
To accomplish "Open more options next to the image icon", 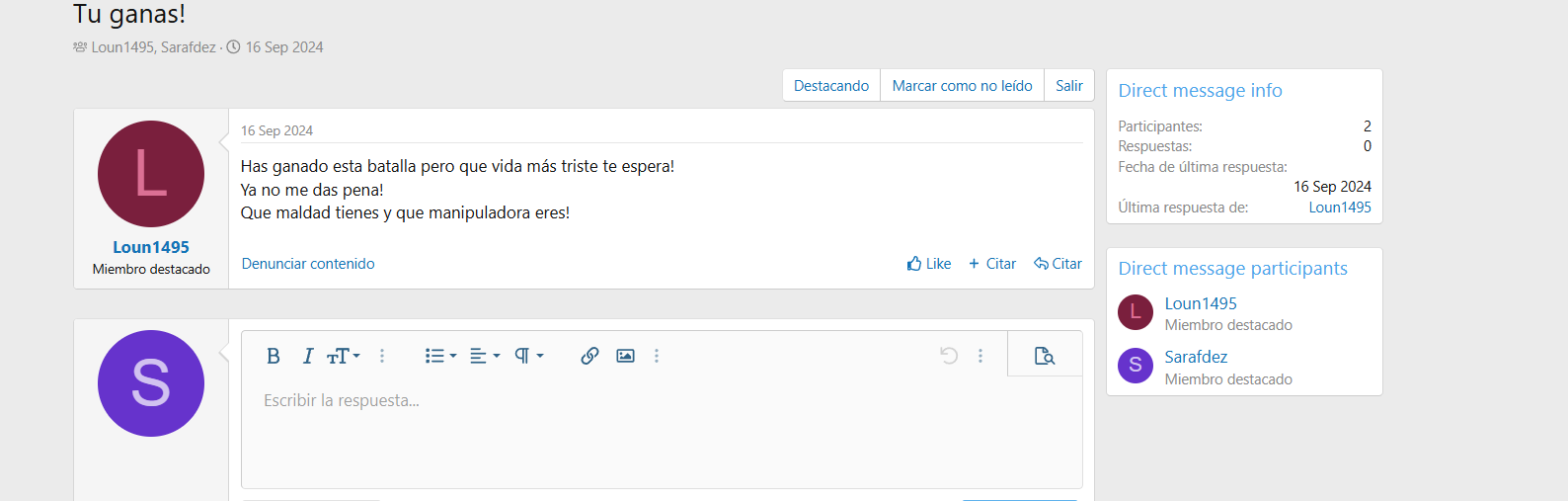I will [657, 356].
